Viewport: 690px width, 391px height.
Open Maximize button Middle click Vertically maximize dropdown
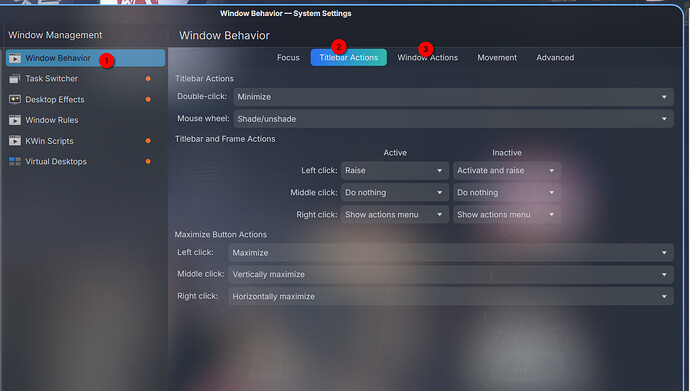click(x=451, y=274)
